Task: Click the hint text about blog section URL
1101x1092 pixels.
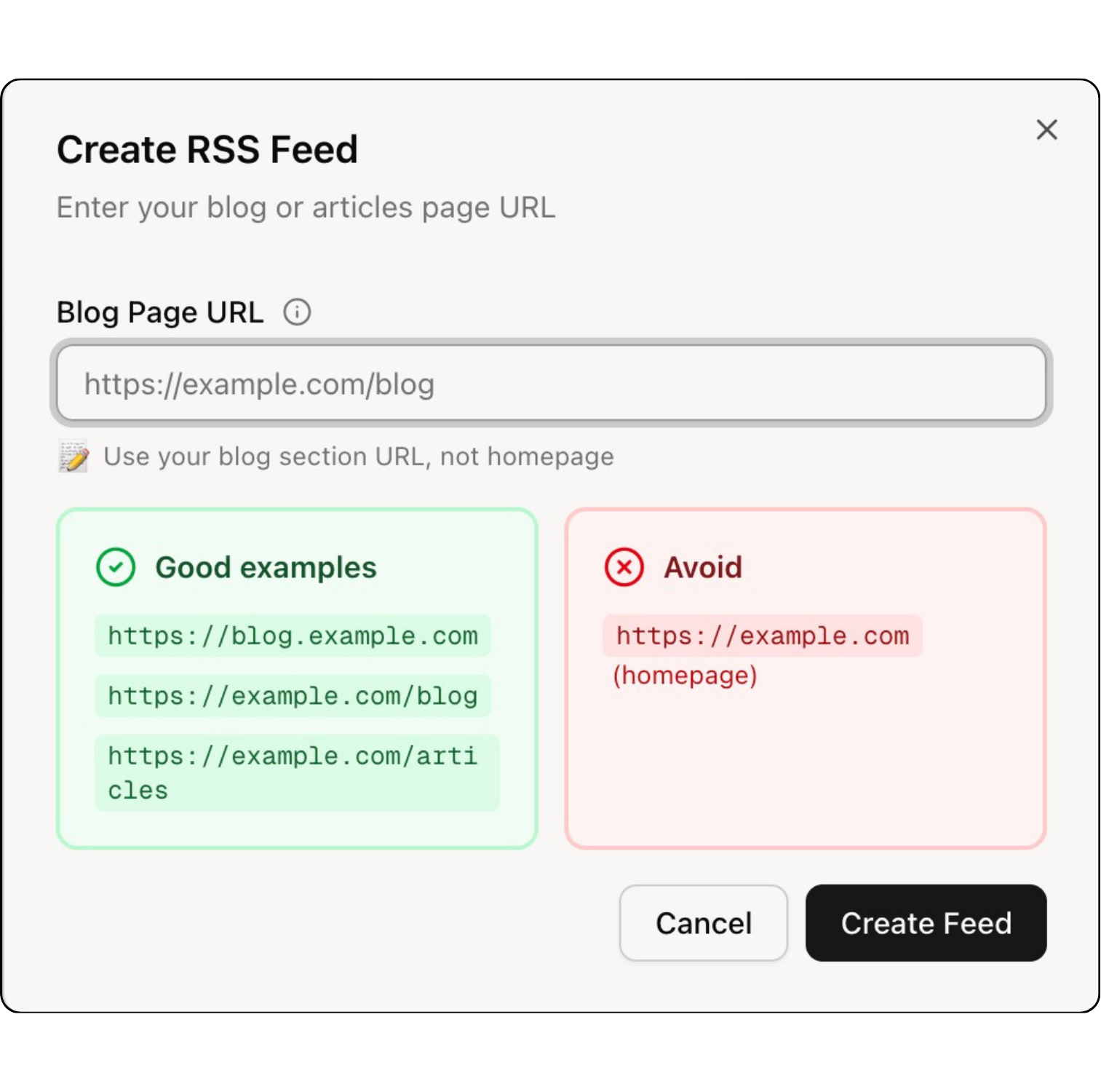Action: tap(359, 456)
